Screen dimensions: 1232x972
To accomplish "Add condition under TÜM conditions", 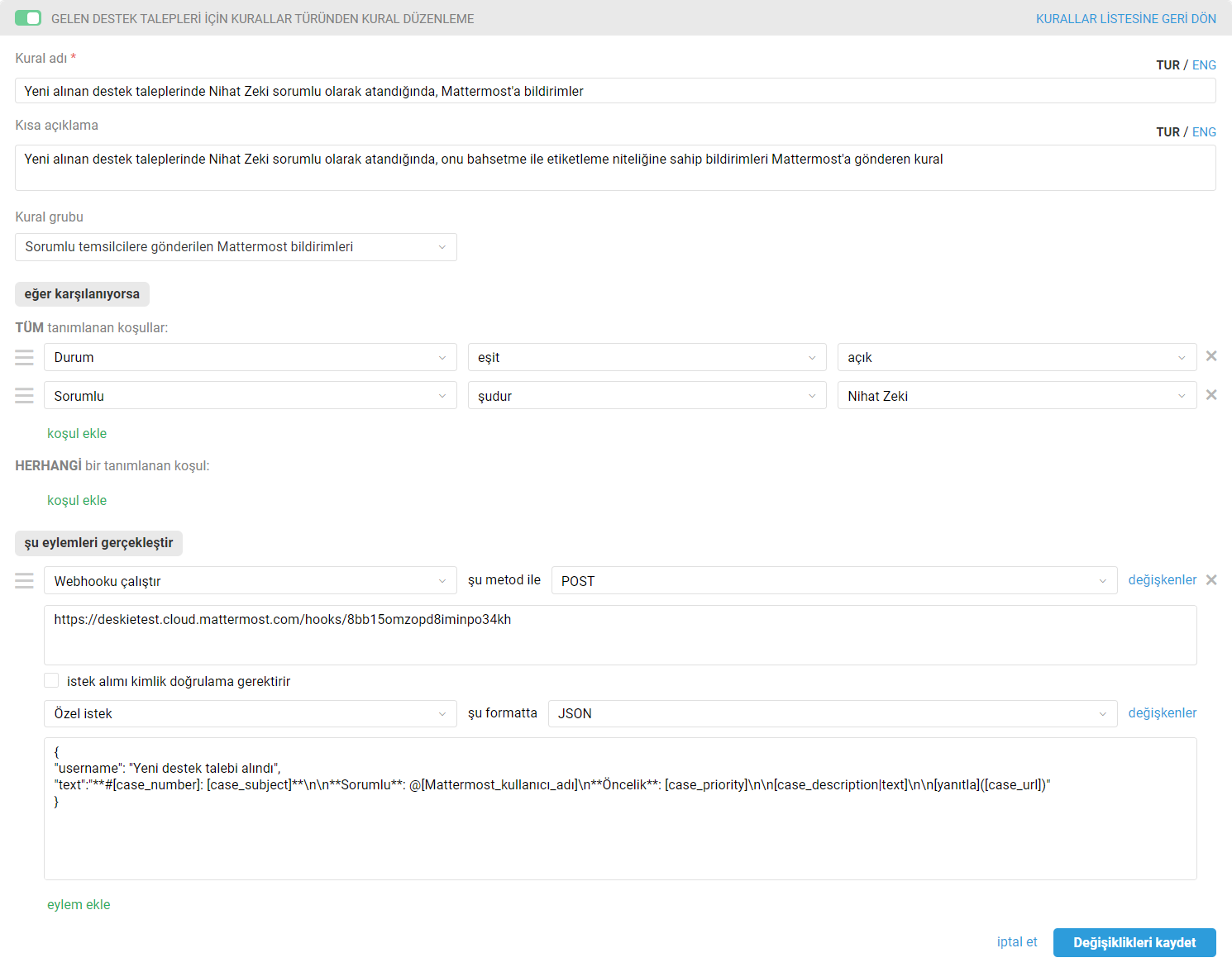I will (77, 433).
